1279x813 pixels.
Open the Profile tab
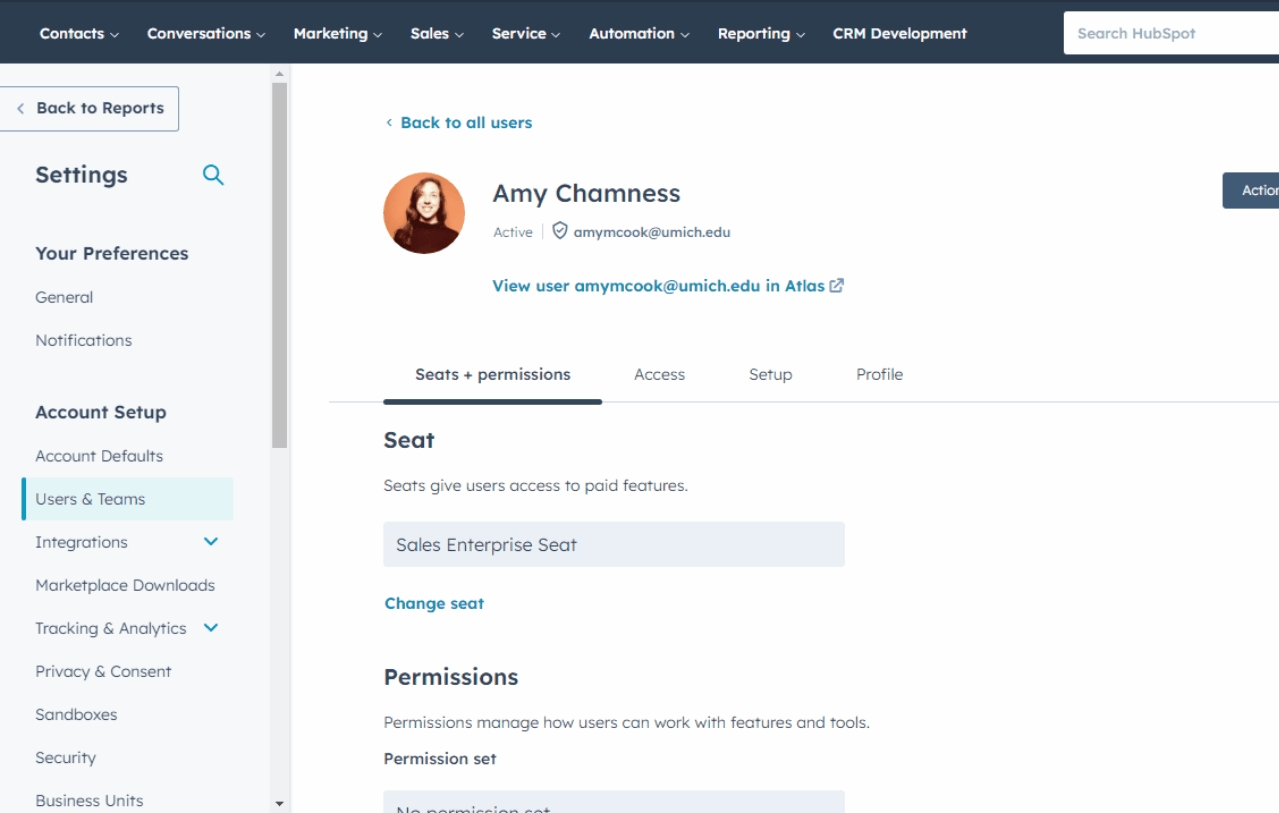[x=879, y=374]
